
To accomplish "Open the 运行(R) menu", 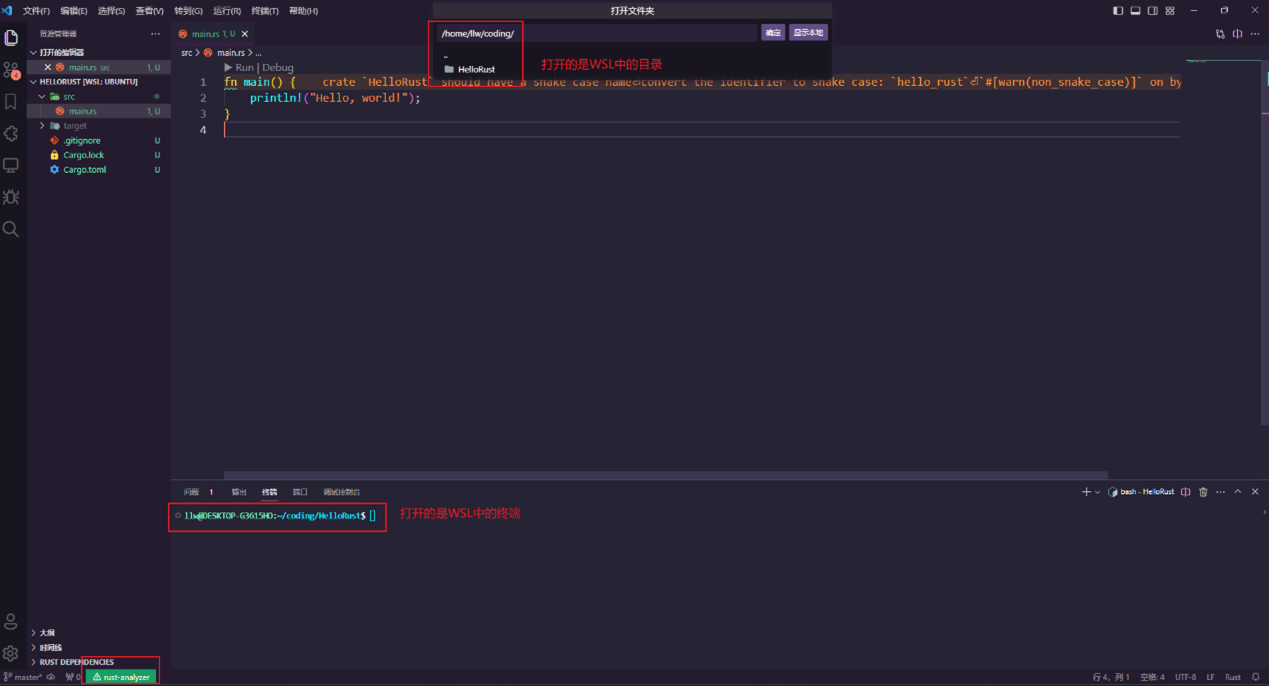I will pos(227,11).
